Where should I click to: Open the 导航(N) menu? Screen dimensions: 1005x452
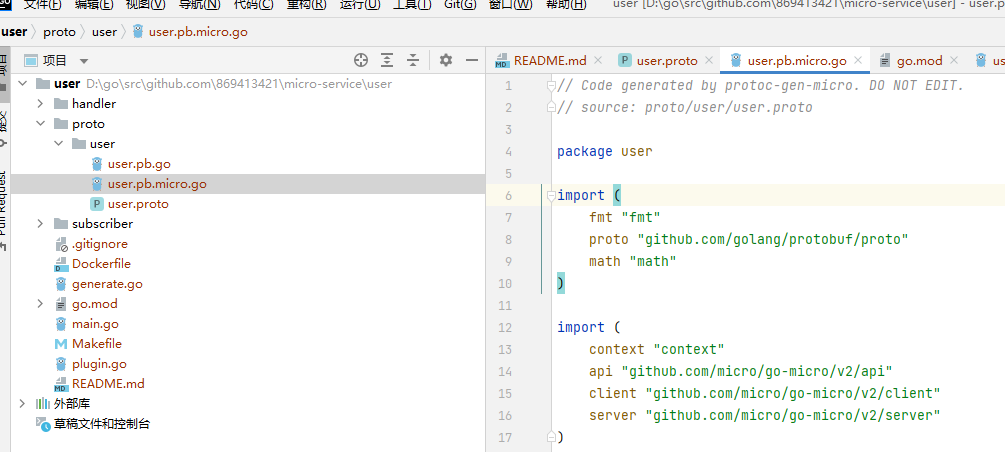click(x=199, y=5)
